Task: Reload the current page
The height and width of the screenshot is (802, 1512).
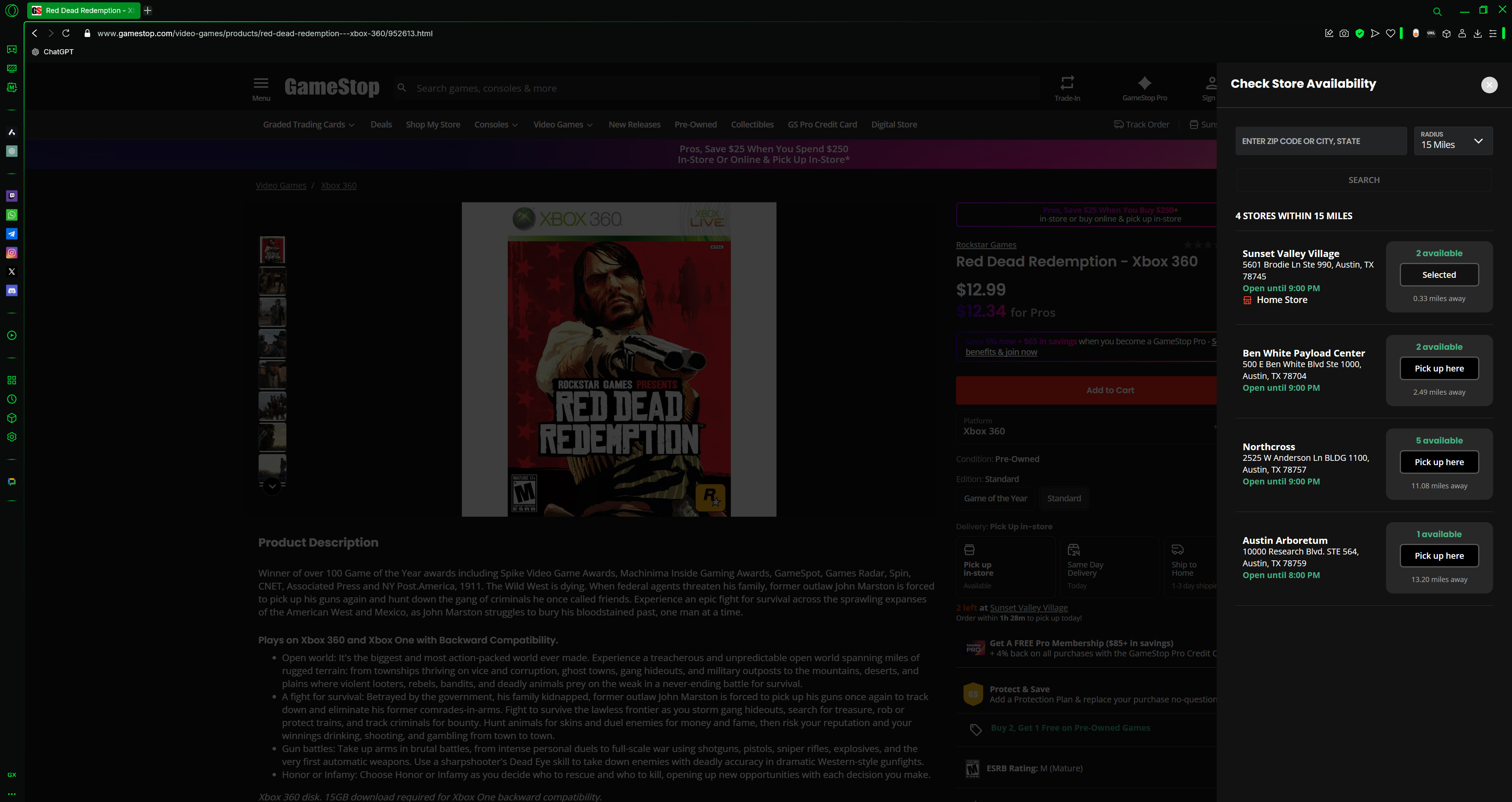Action: [66, 33]
